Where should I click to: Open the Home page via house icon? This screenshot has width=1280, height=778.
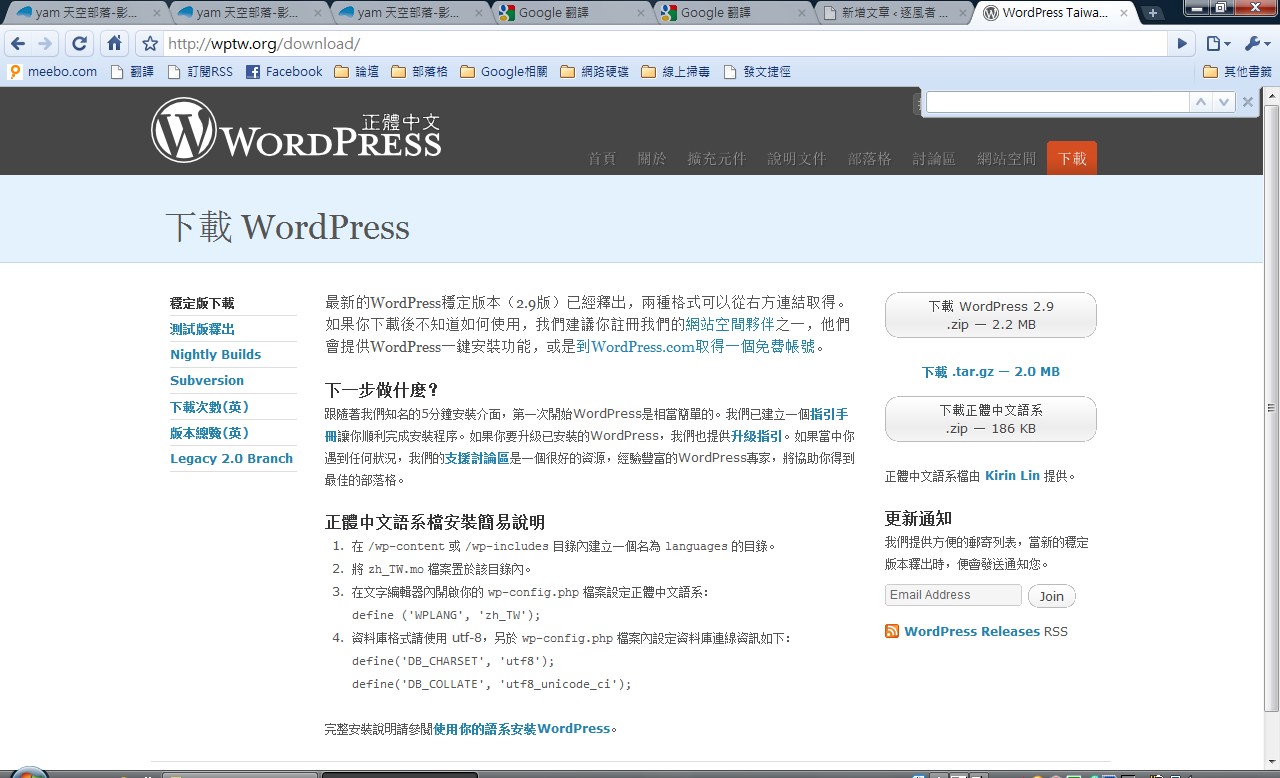click(114, 44)
